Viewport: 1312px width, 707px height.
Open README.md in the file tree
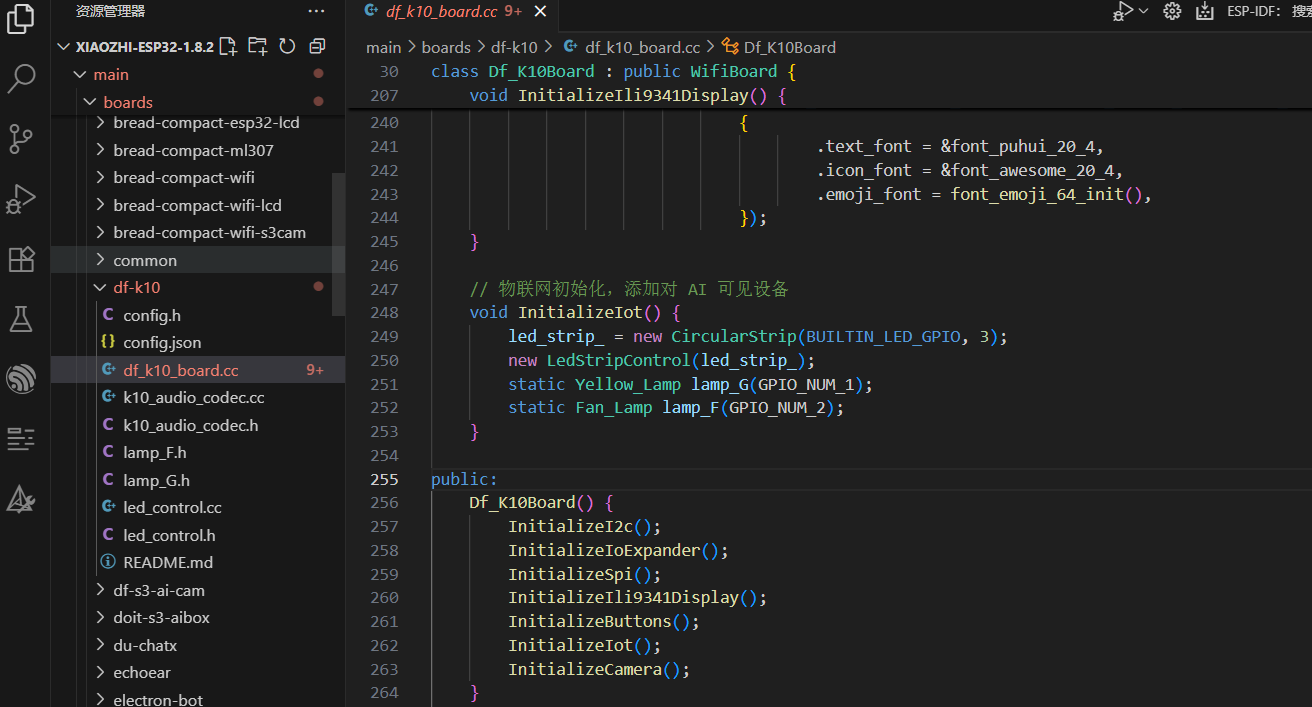pos(167,562)
